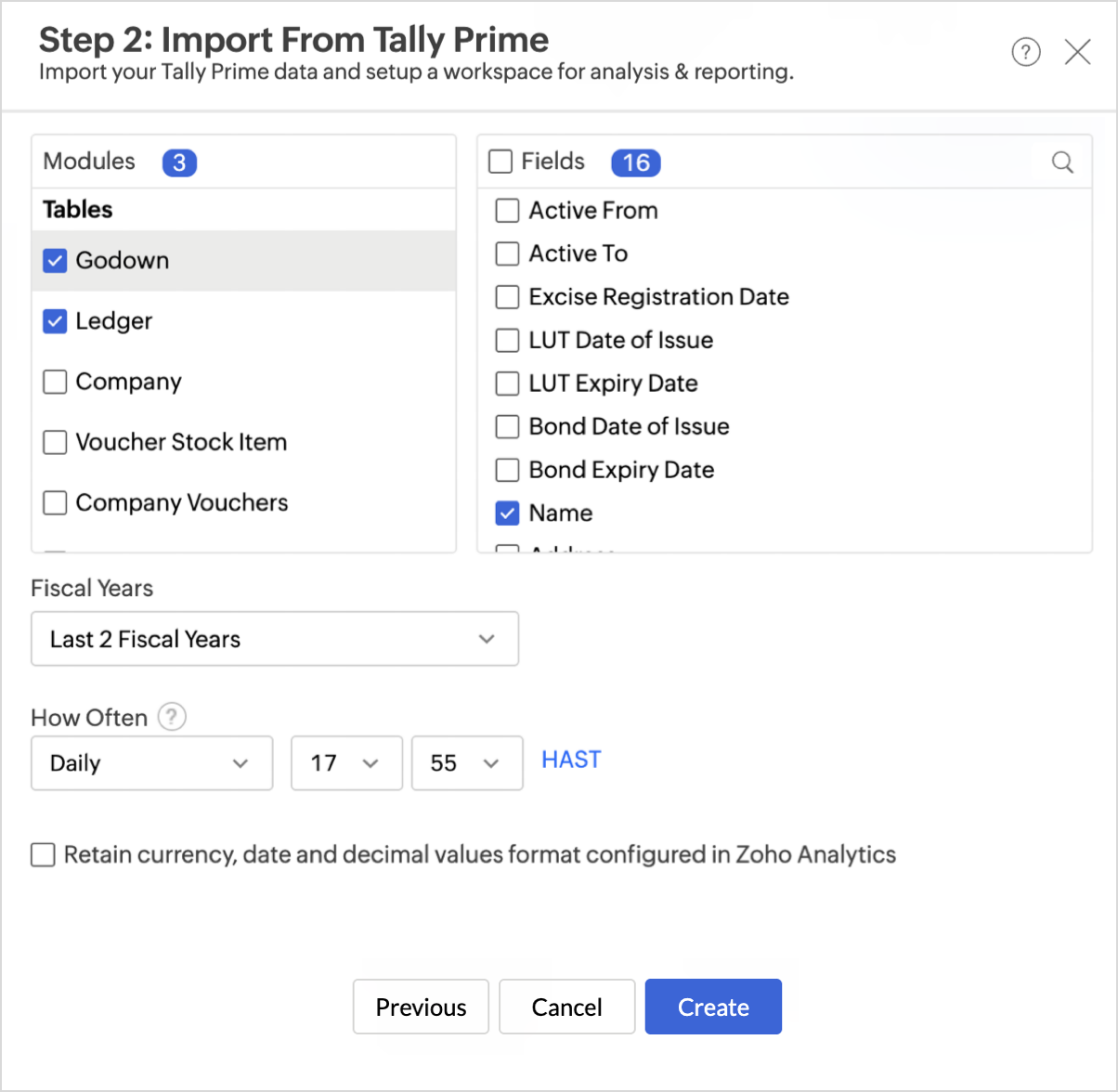Click the help question mark icon in header
The width and height of the screenshot is (1118, 1092).
tap(1025, 52)
